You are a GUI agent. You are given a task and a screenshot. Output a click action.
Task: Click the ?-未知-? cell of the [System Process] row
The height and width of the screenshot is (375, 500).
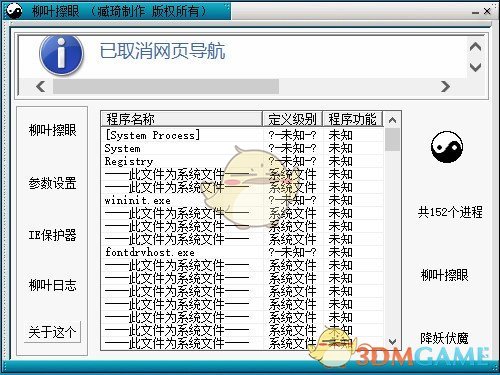(x=292, y=135)
